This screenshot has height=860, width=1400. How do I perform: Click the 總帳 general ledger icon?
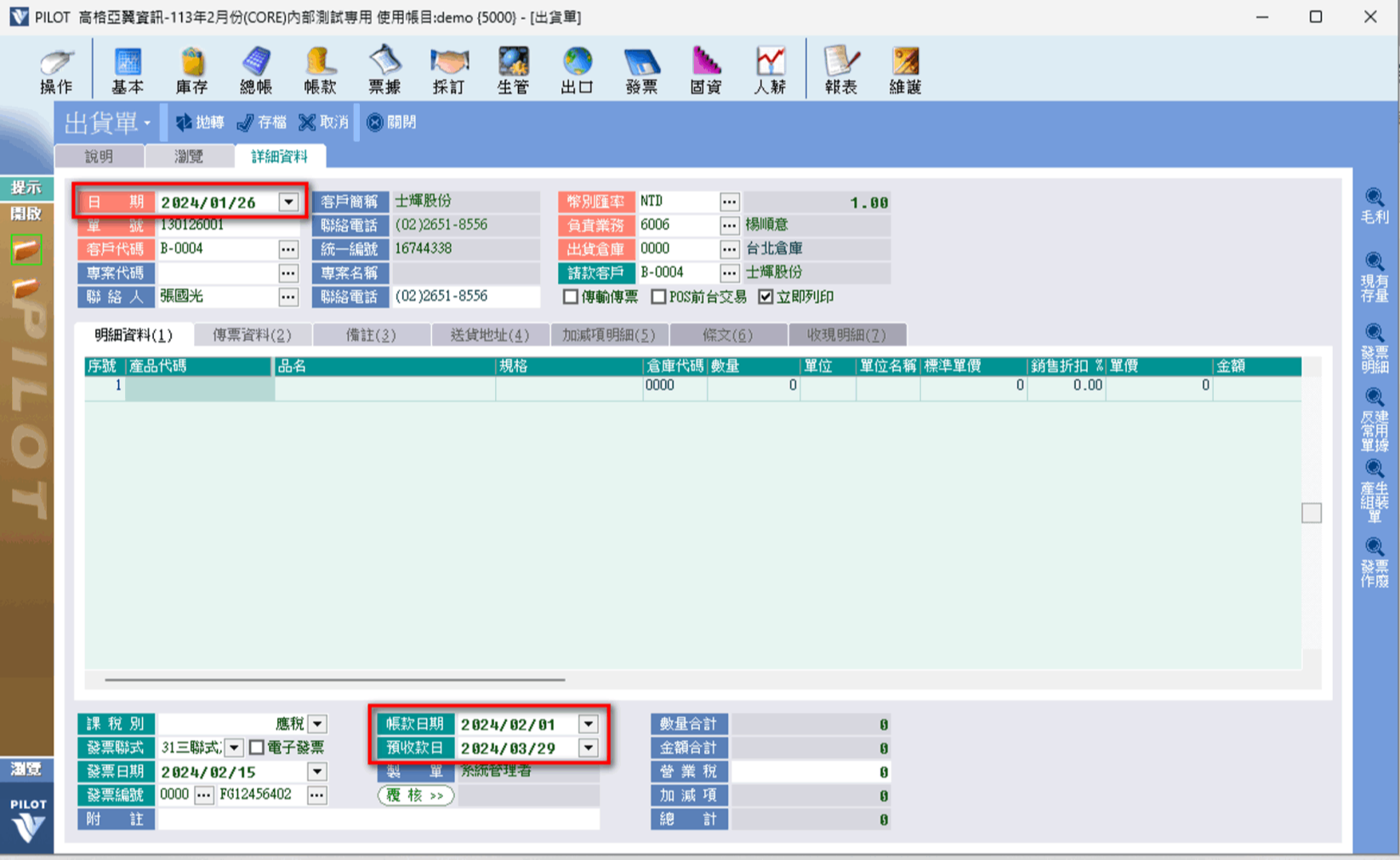pos(256,70)
